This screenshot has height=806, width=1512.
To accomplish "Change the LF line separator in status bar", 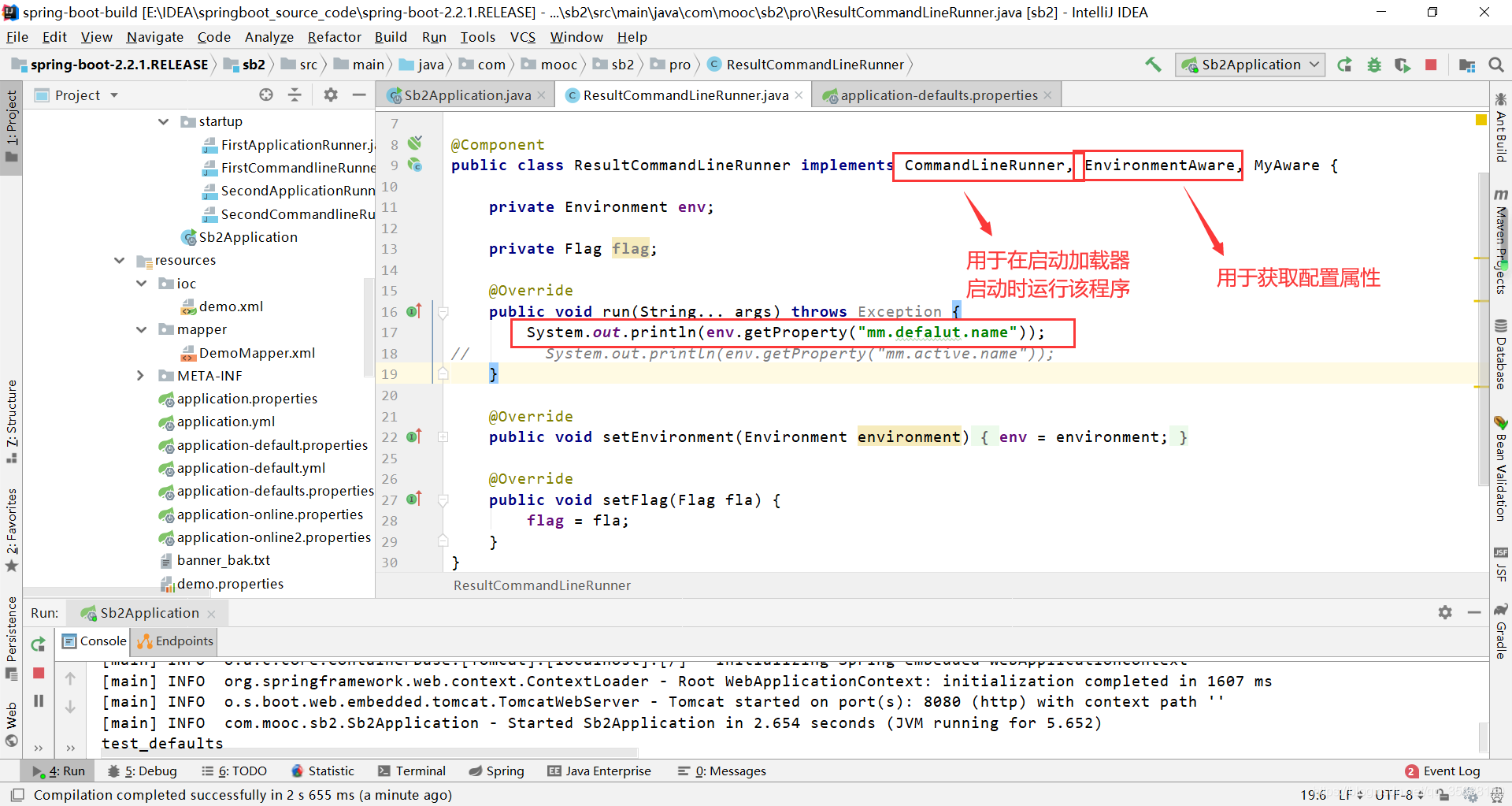I will pos(1351,795).
